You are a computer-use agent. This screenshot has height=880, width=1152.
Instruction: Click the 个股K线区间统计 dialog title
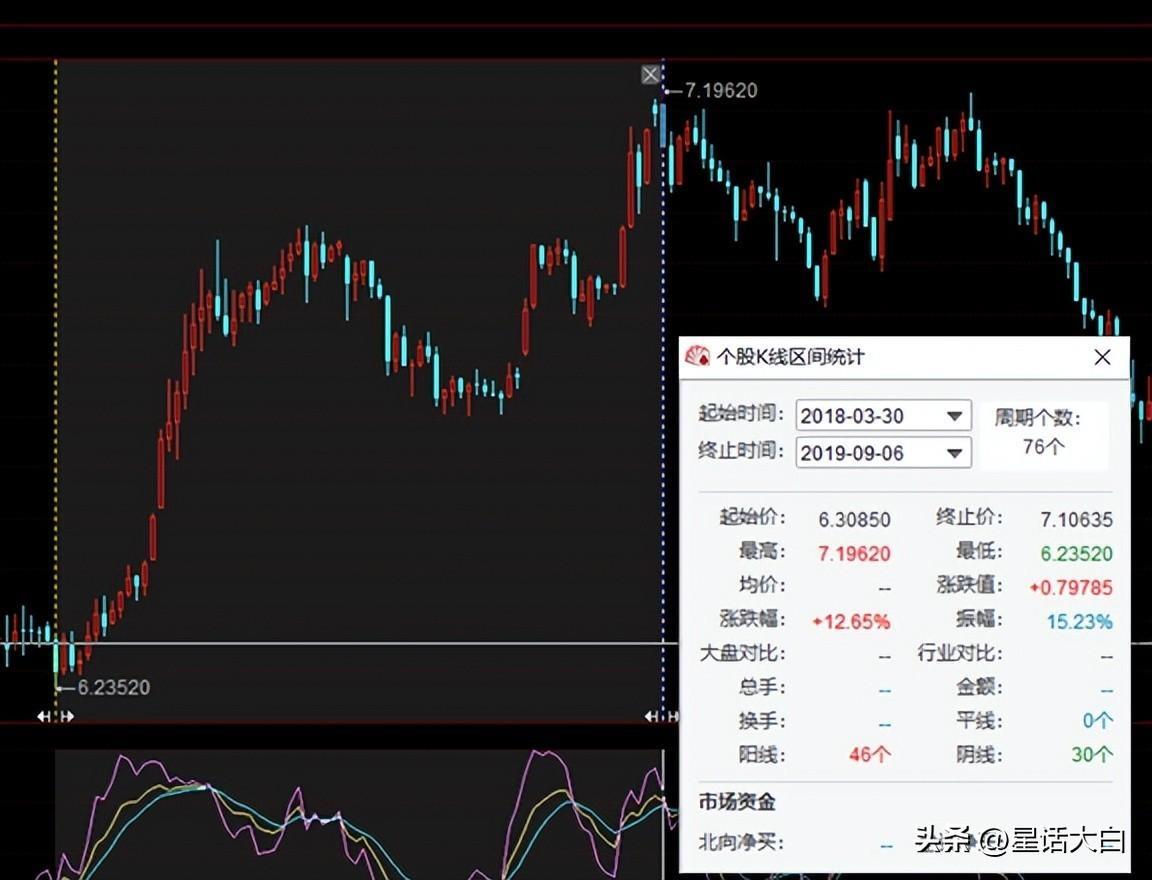tap(791, 357)
